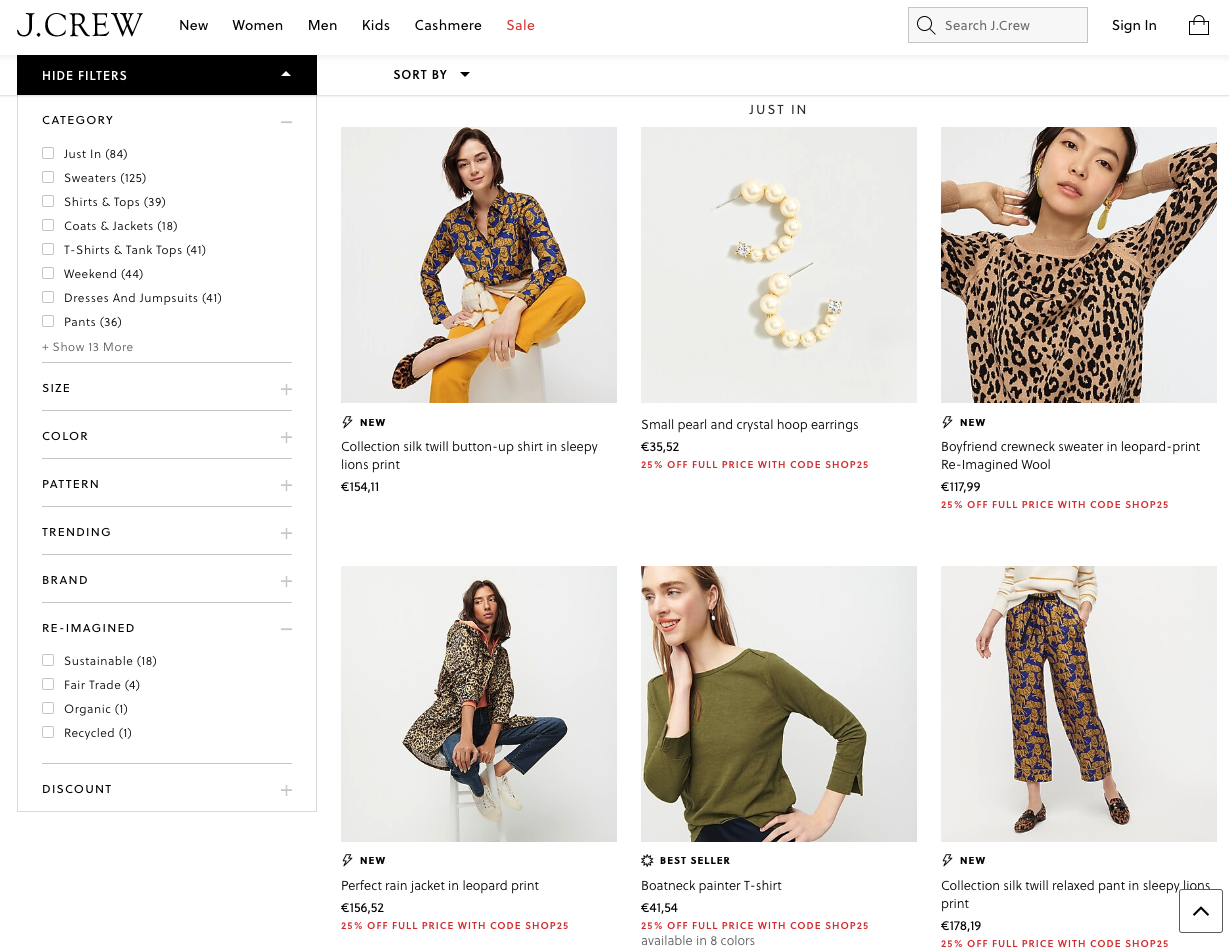
Task: Open the Sort By dropdown
Action: tap(432, 74)
